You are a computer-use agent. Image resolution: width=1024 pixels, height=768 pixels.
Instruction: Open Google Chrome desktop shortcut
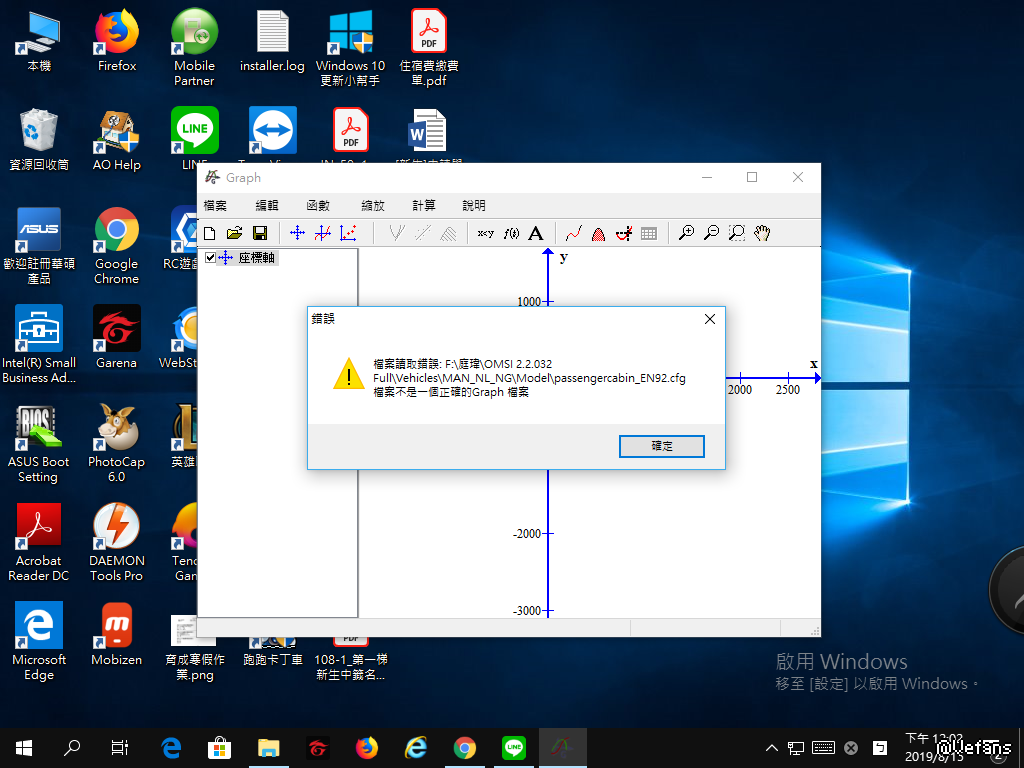[x=117, y=246]
